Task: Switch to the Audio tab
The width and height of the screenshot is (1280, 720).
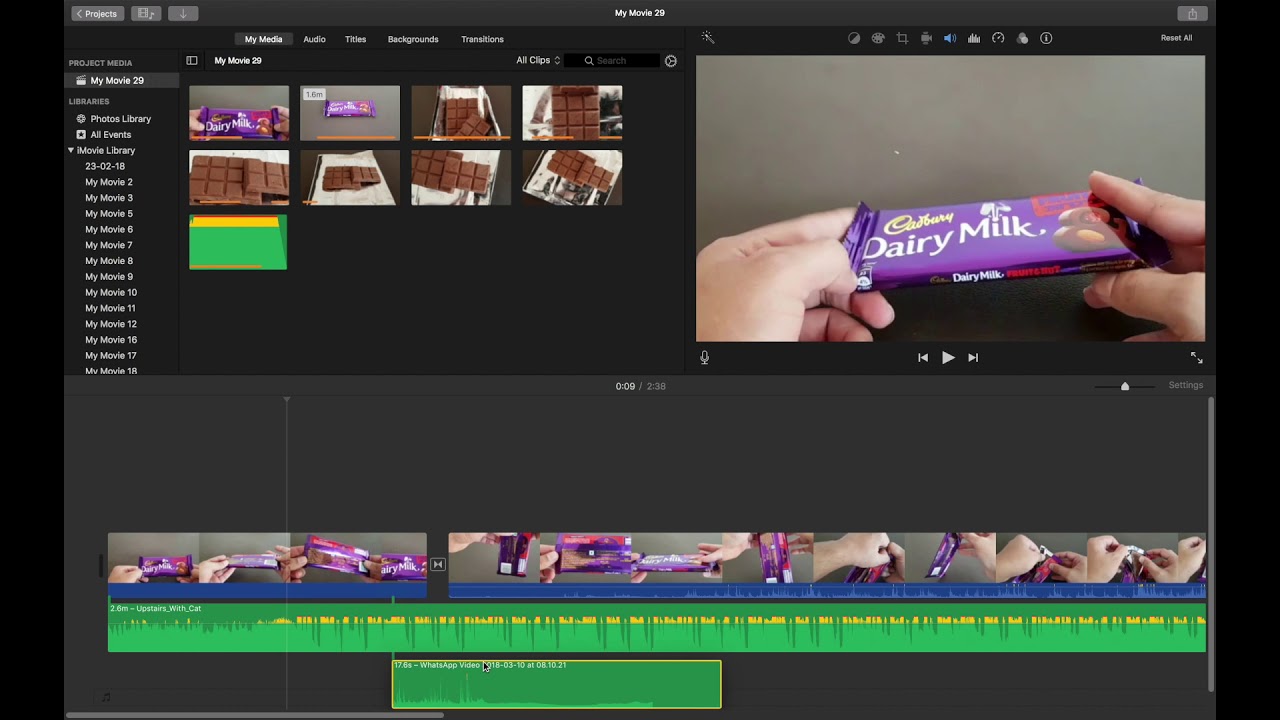Action: click(314, 39)
